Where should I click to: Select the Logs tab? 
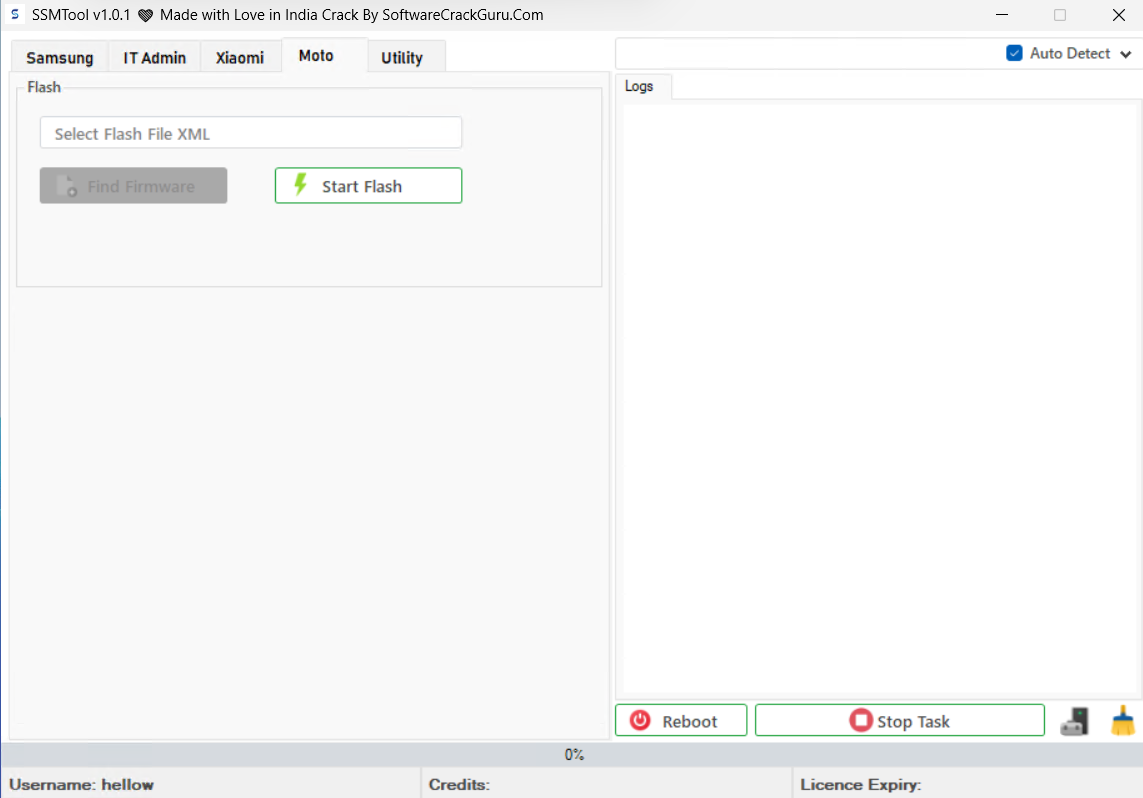click(639, 86)
